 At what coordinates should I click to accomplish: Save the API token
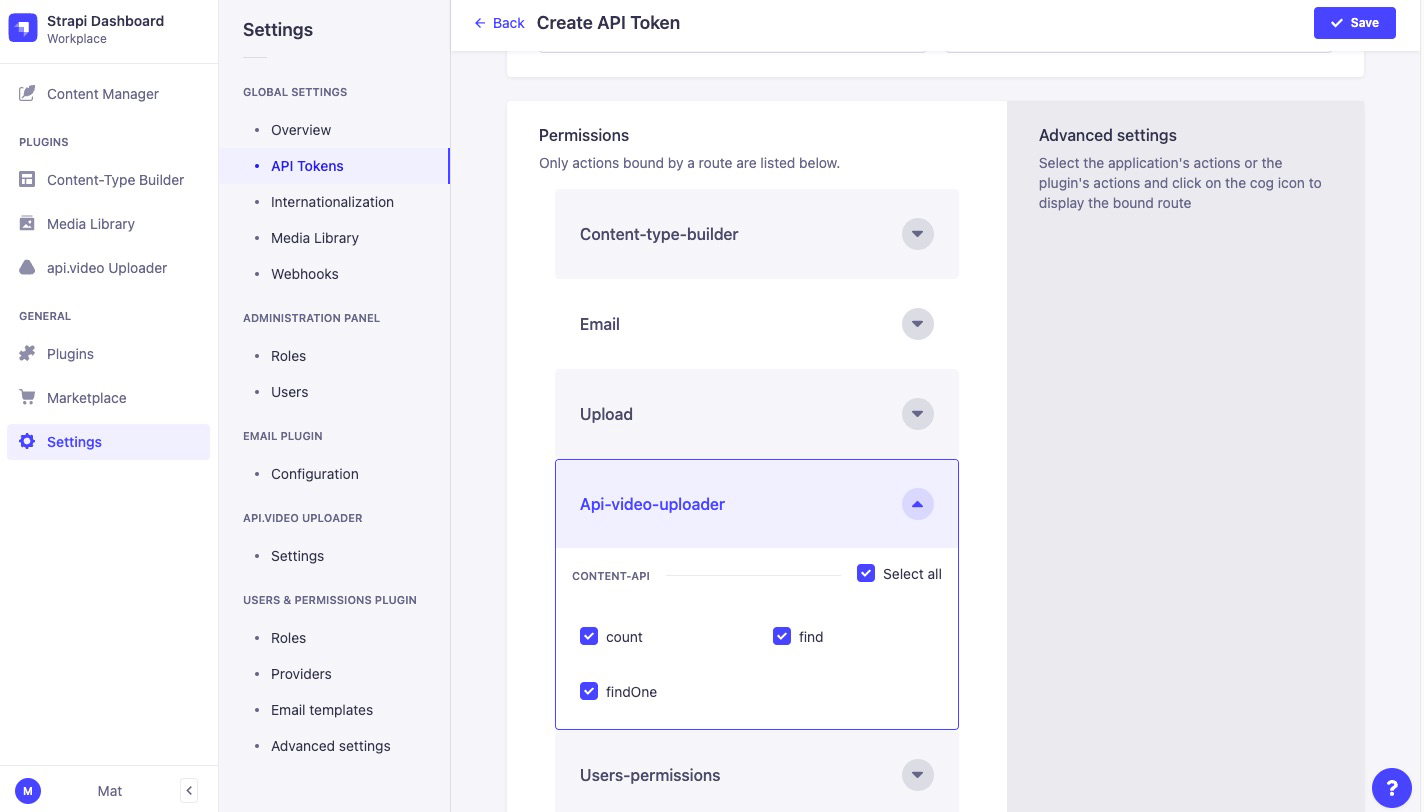pyautogui.click(x=1355, y=23)
